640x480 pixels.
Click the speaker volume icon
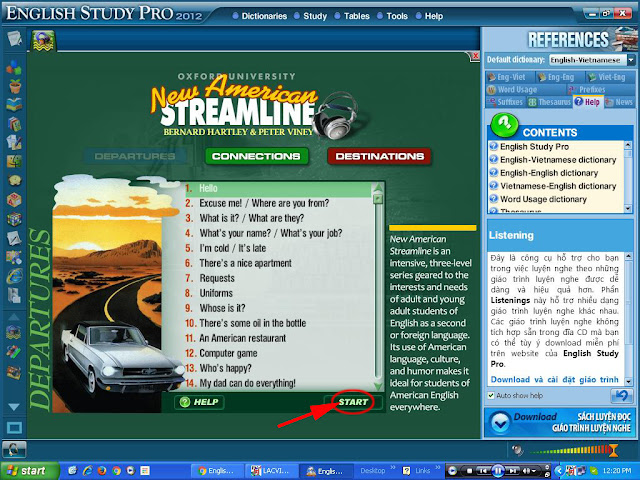click(518, 450)
